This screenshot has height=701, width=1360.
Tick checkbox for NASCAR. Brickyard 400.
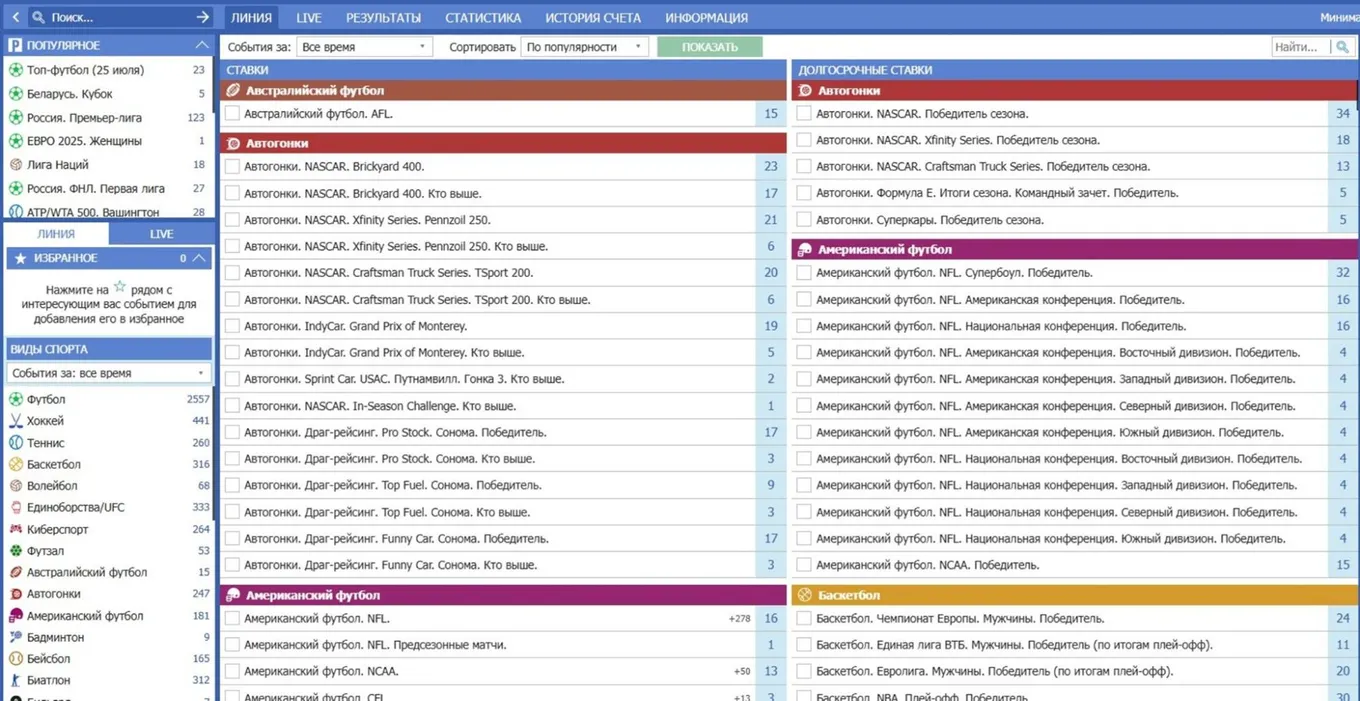click(232, 167)
